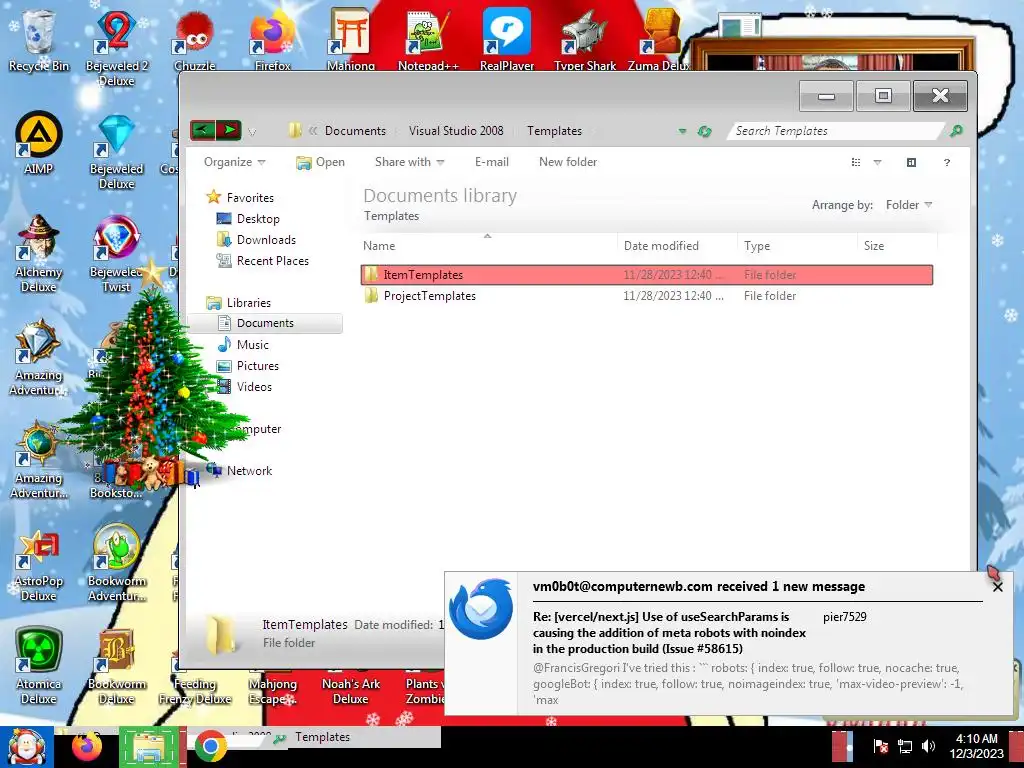Focus the Search Templates field

(x=836, y=131)
